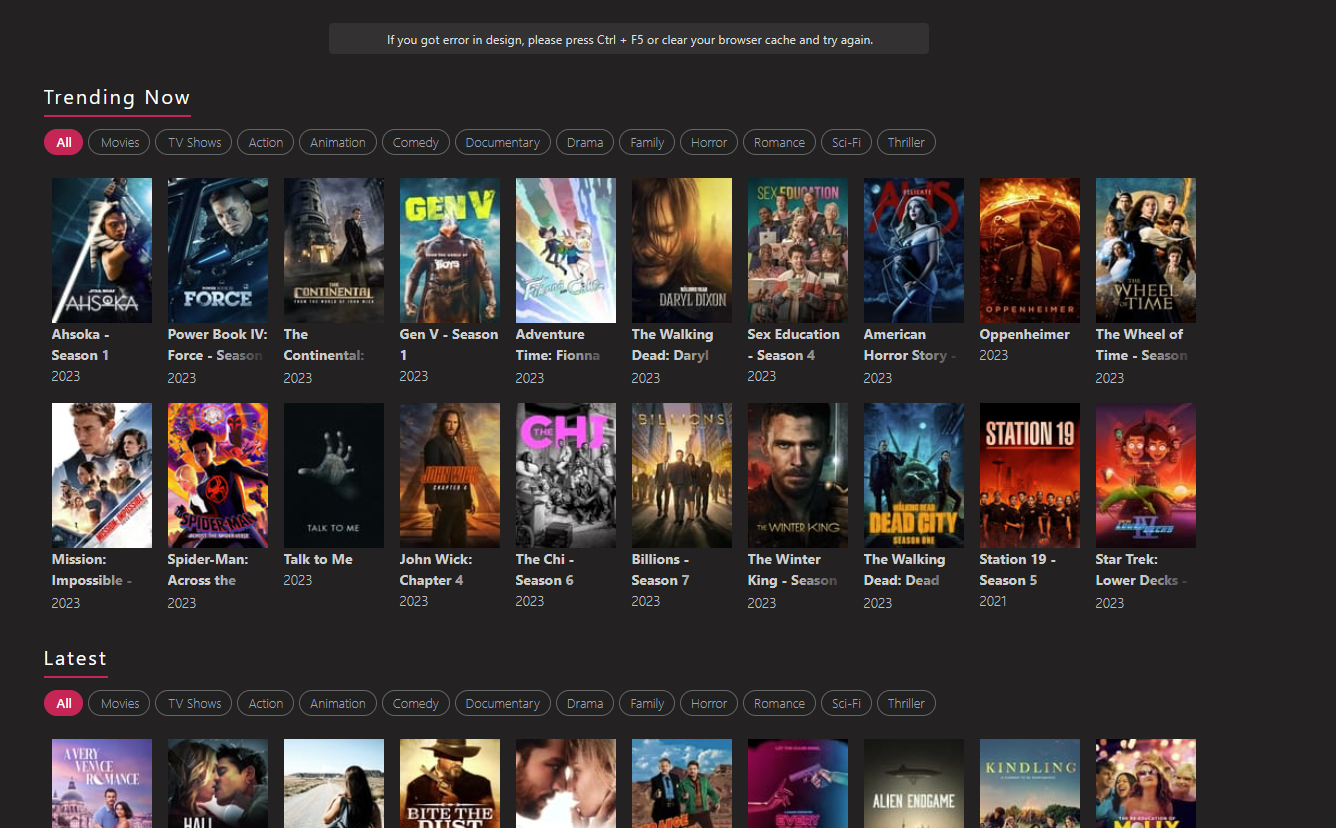
Task: Open the Station 19 Season 5 poster
Action: point(1030,475)
